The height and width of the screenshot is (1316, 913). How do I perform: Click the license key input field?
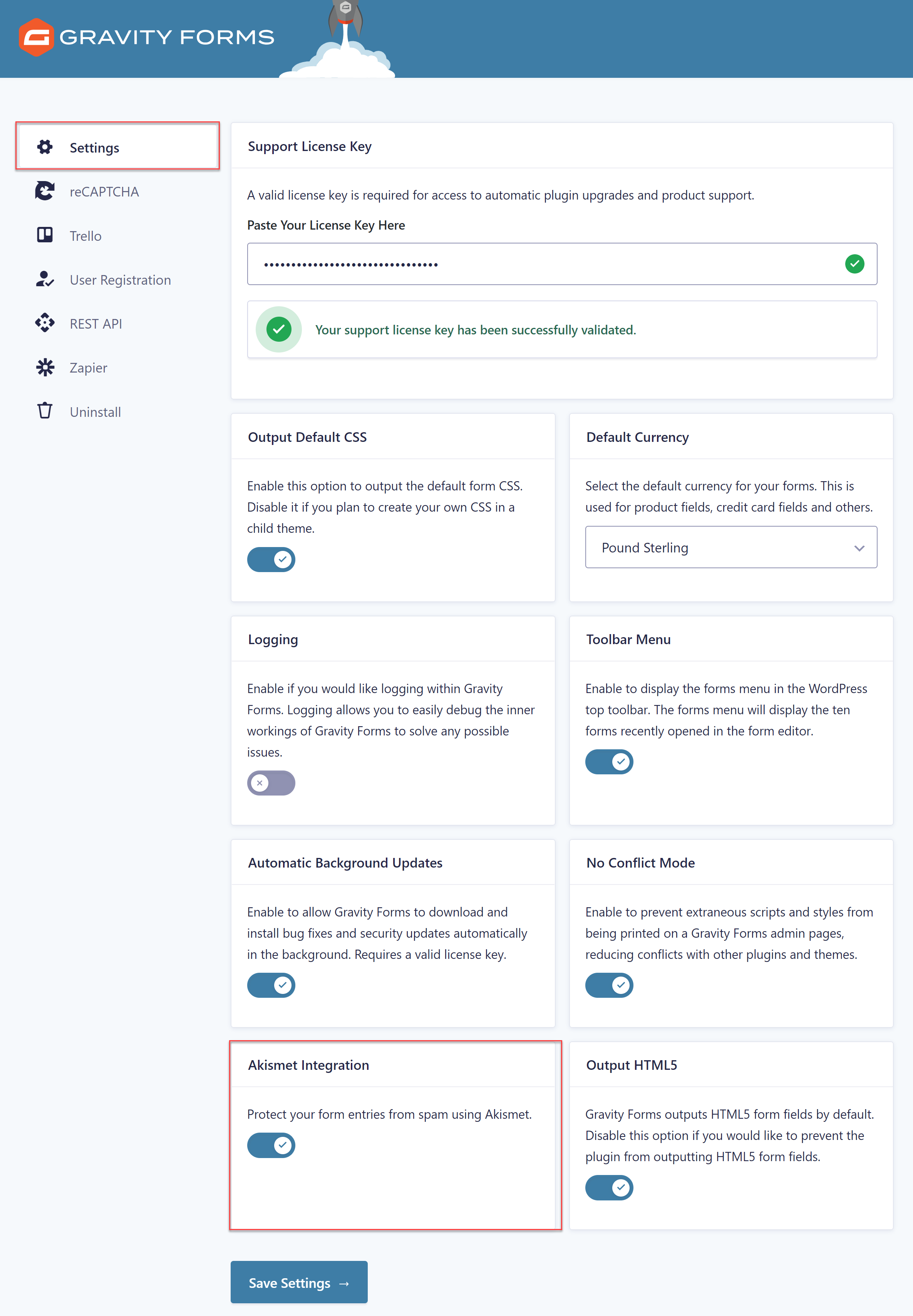[562, 264]
